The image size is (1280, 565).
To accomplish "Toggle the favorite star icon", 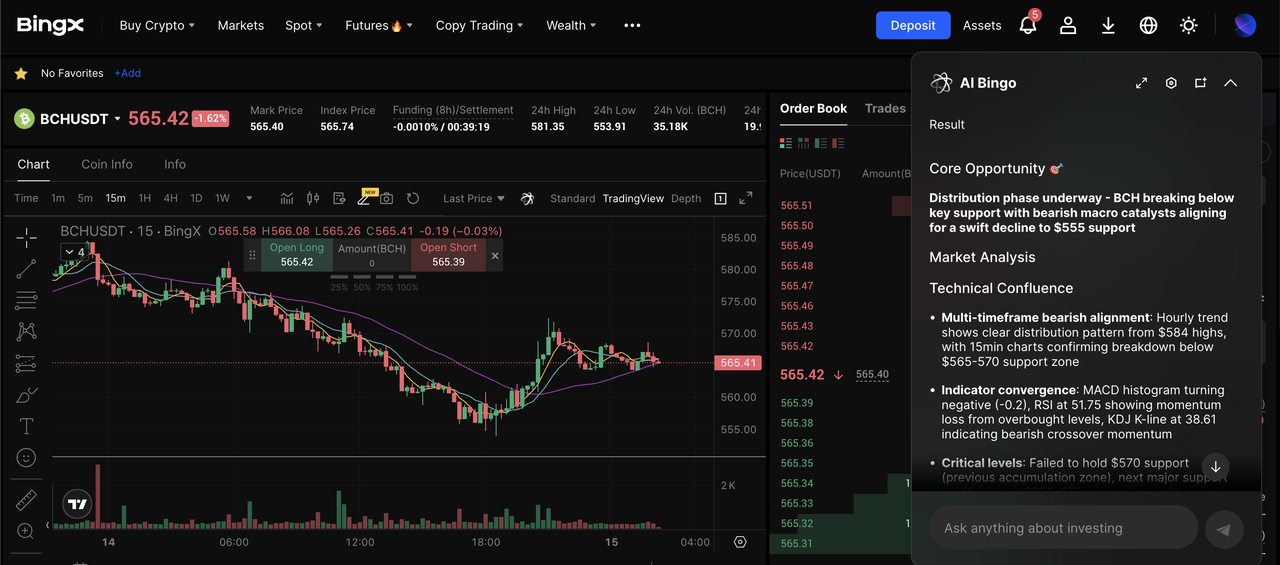I will (x=21, y=73).
